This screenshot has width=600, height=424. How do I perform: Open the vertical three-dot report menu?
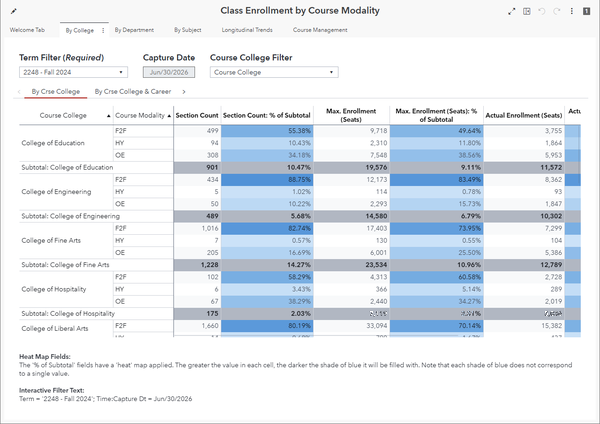pyautogui.click(x=572, y=11)
